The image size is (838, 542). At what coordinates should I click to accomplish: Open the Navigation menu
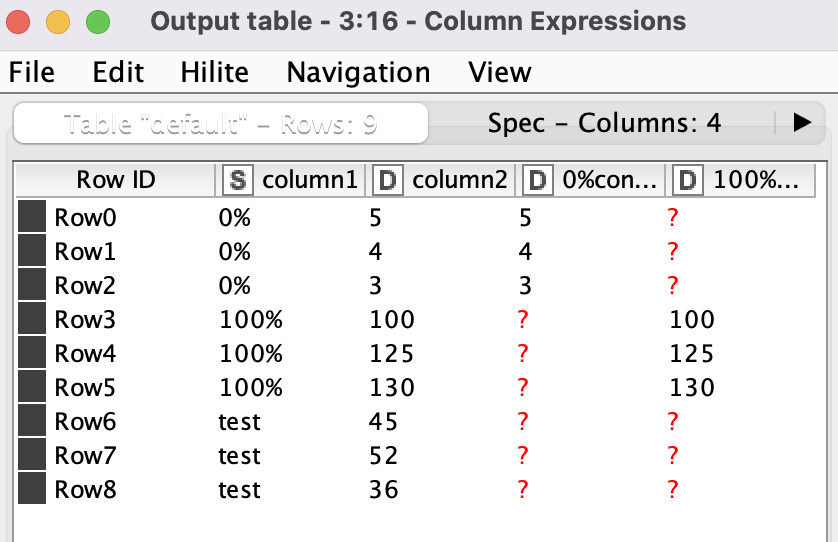358,73
